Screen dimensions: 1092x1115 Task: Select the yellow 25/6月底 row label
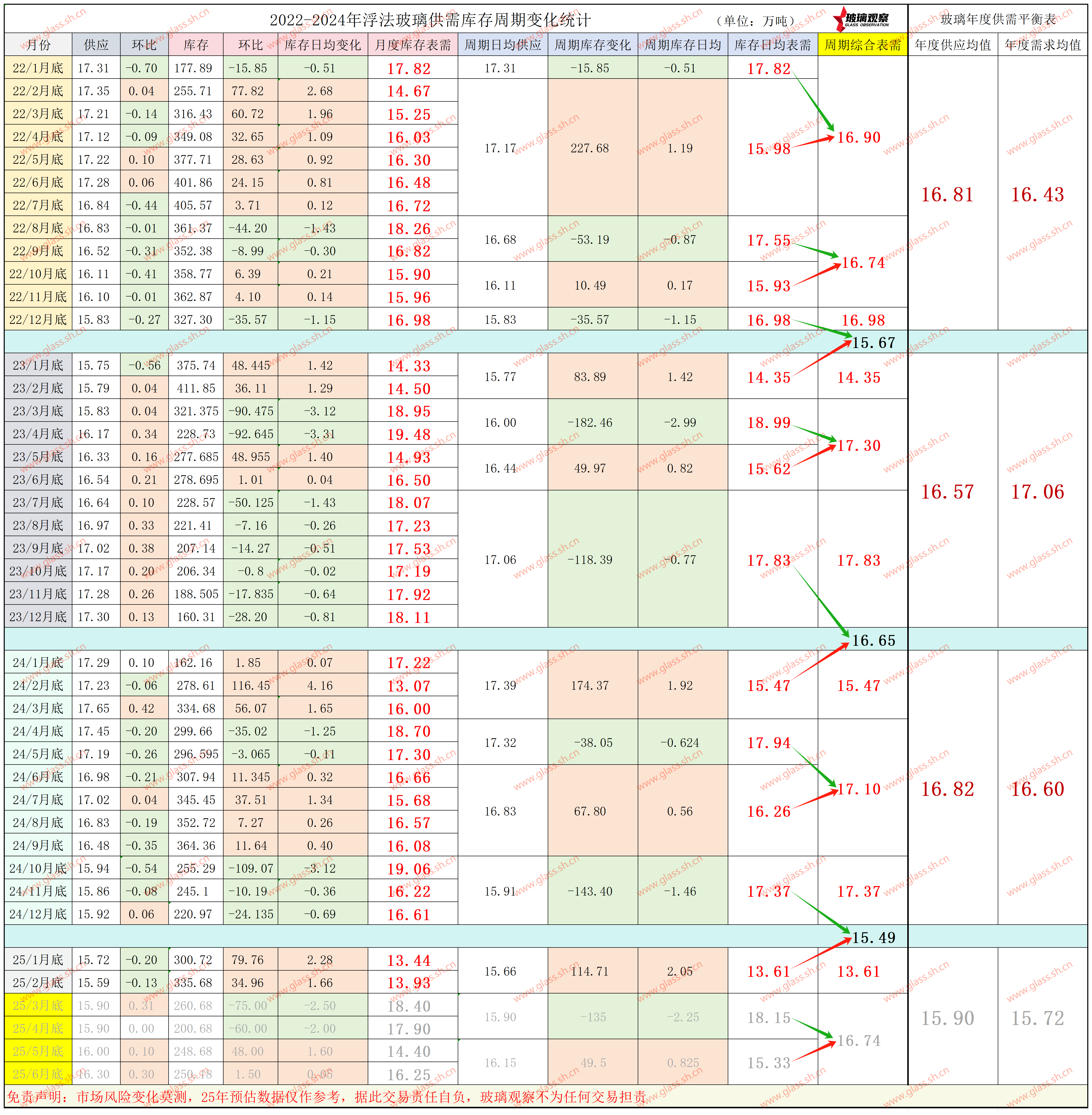(x=39, y=1074)
